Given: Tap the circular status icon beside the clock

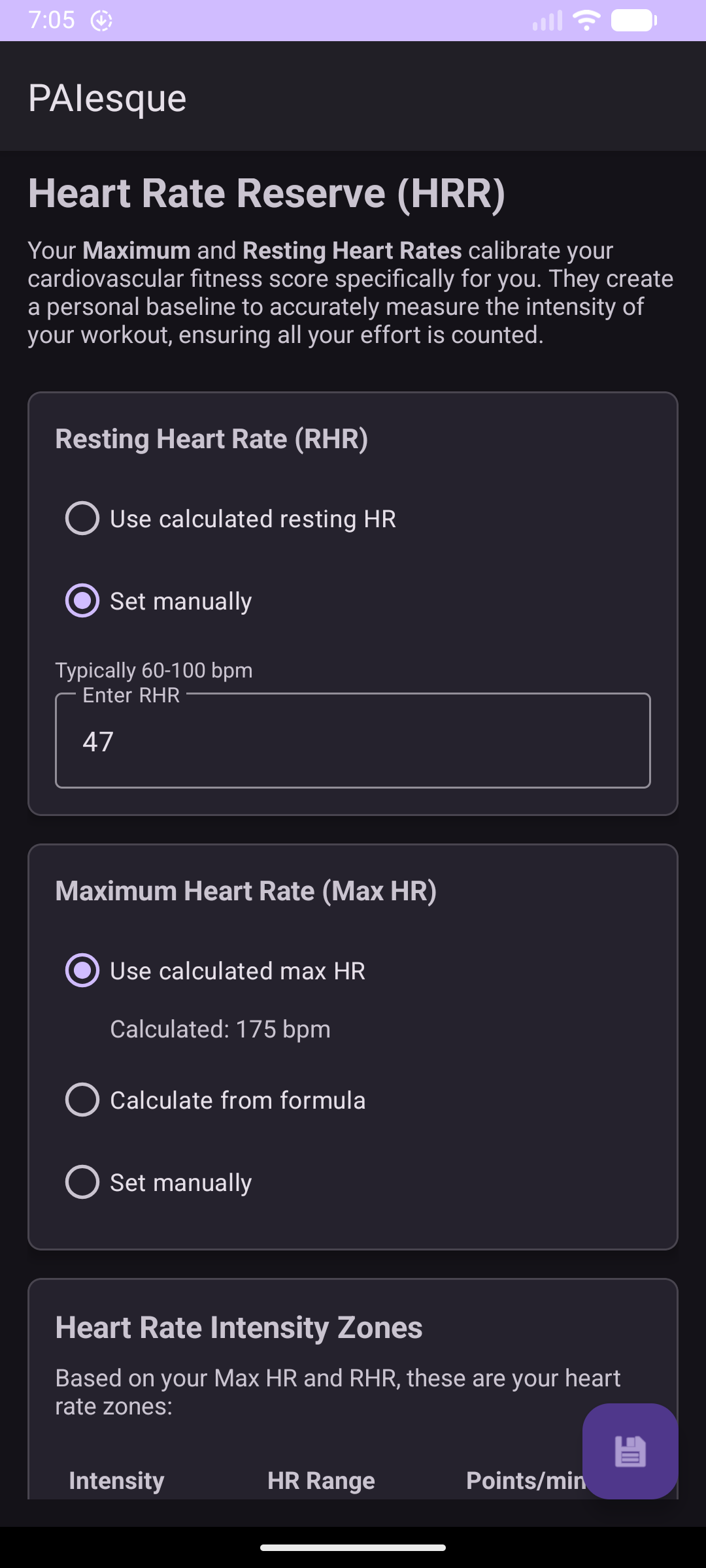Looking at the screenshot, I should [x=101, y=21].
